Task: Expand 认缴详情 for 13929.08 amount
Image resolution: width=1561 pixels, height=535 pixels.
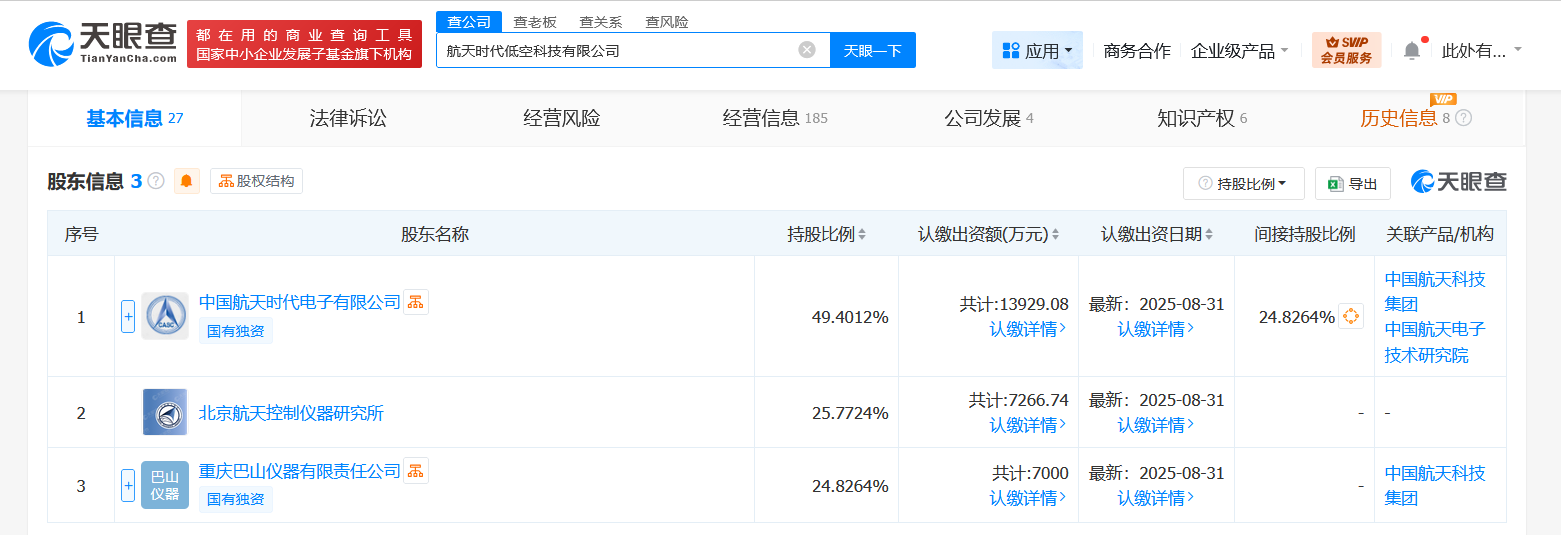Action: point(1028,329)
